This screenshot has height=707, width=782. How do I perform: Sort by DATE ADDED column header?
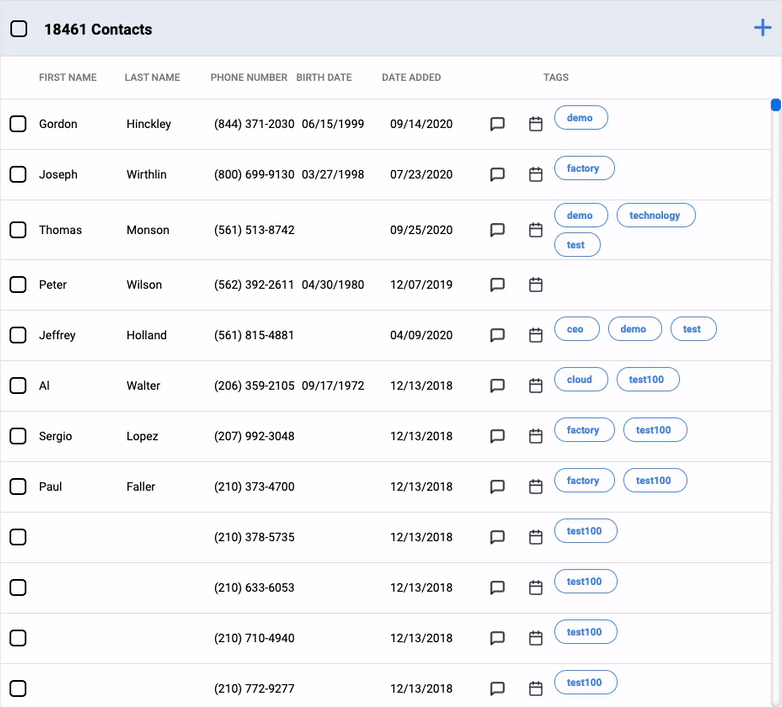411,77
